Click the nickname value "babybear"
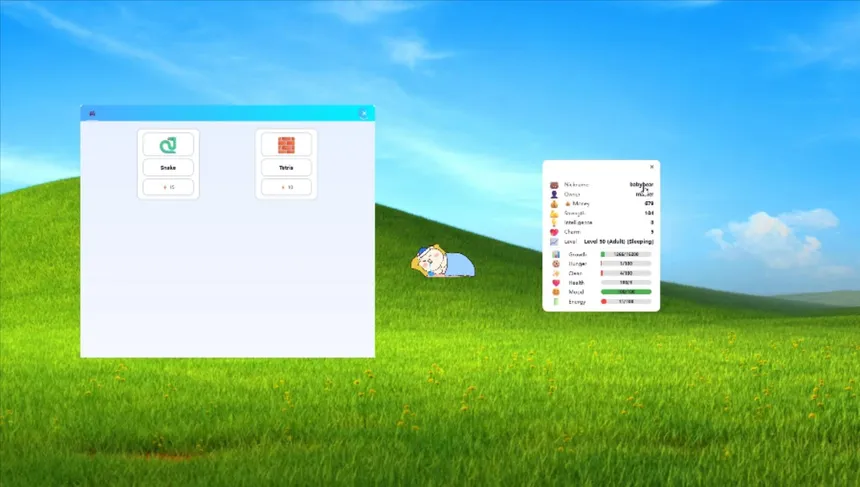This screenshot has height=487, width=860. click(641, 185)
